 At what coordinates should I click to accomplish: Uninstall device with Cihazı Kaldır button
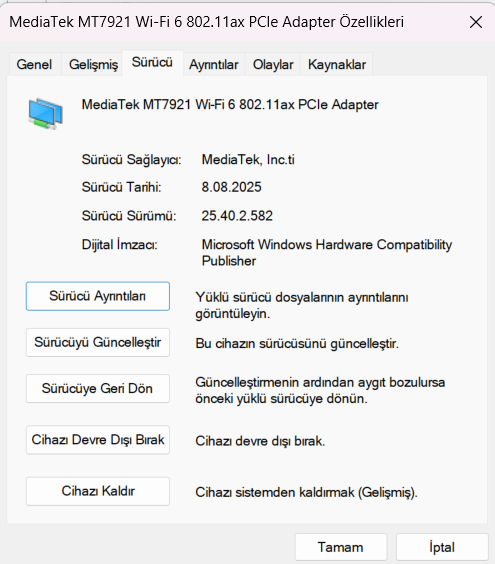pos(98,491)
